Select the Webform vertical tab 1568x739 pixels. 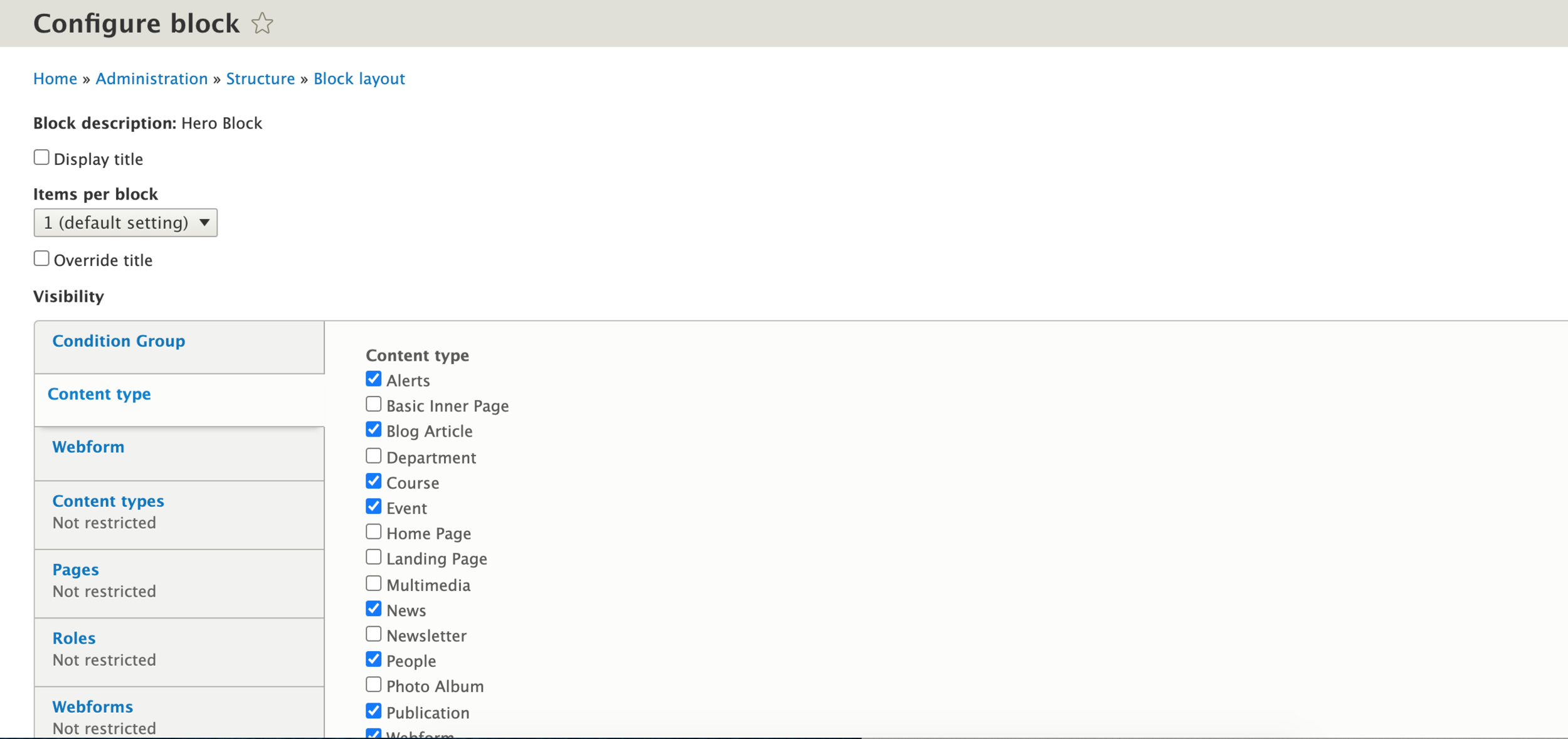point(88,447)
